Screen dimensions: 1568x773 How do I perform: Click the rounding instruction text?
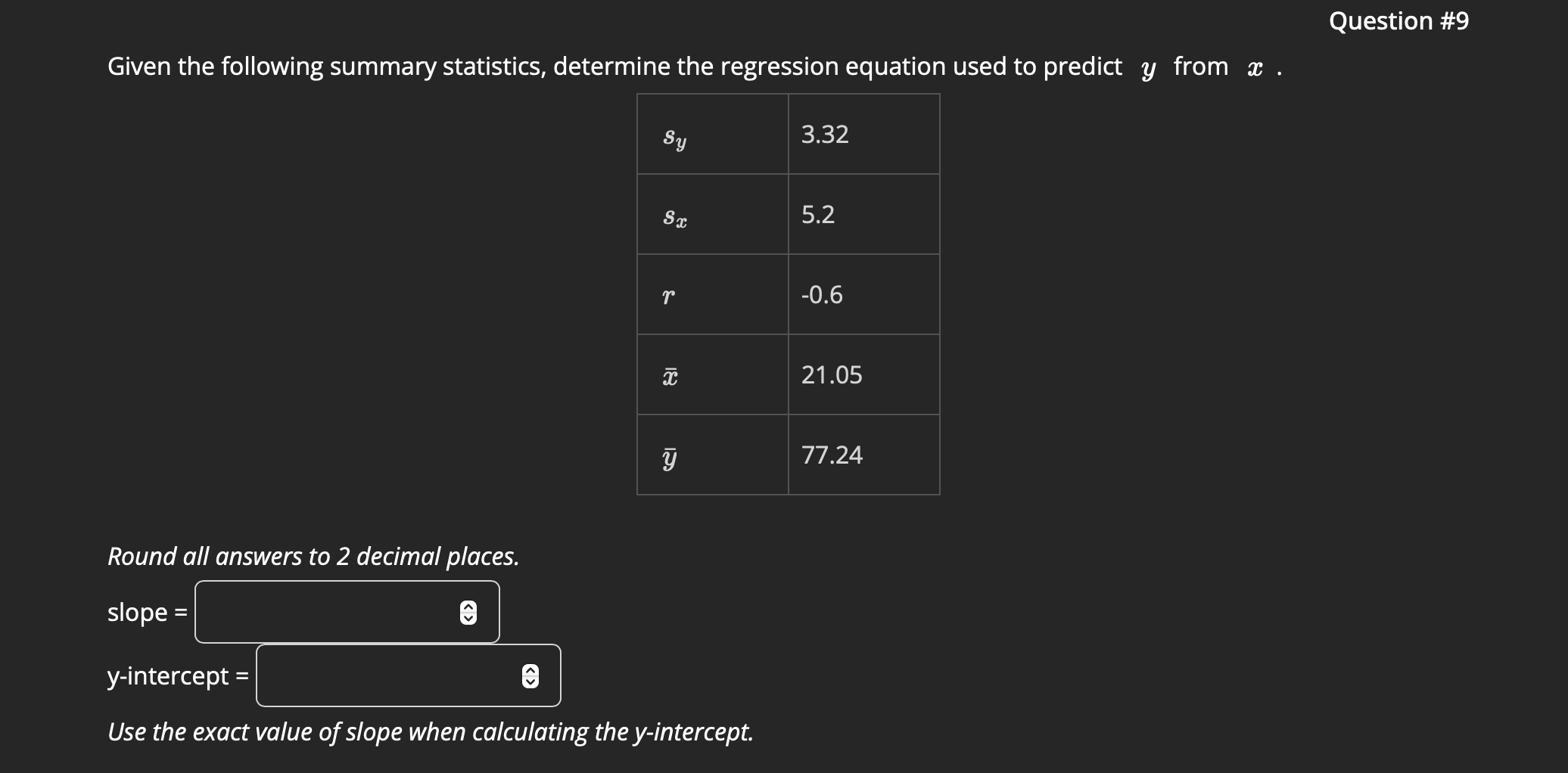pyautogui.click(x=313, y=557)
